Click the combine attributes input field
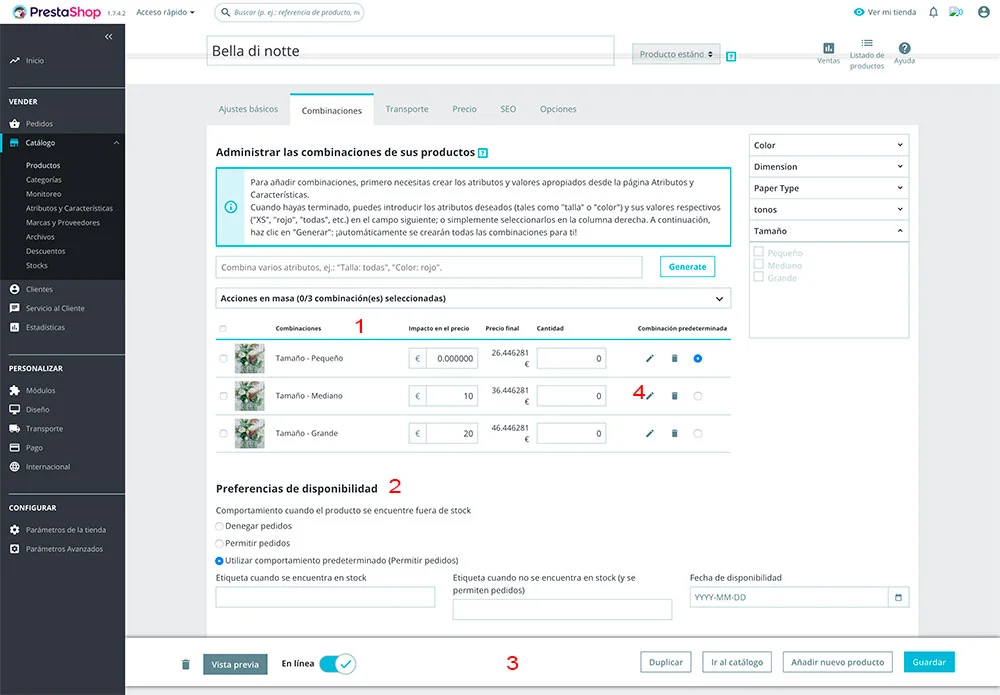The height and width of the screenshot is (695, 1000). (429, 267)
